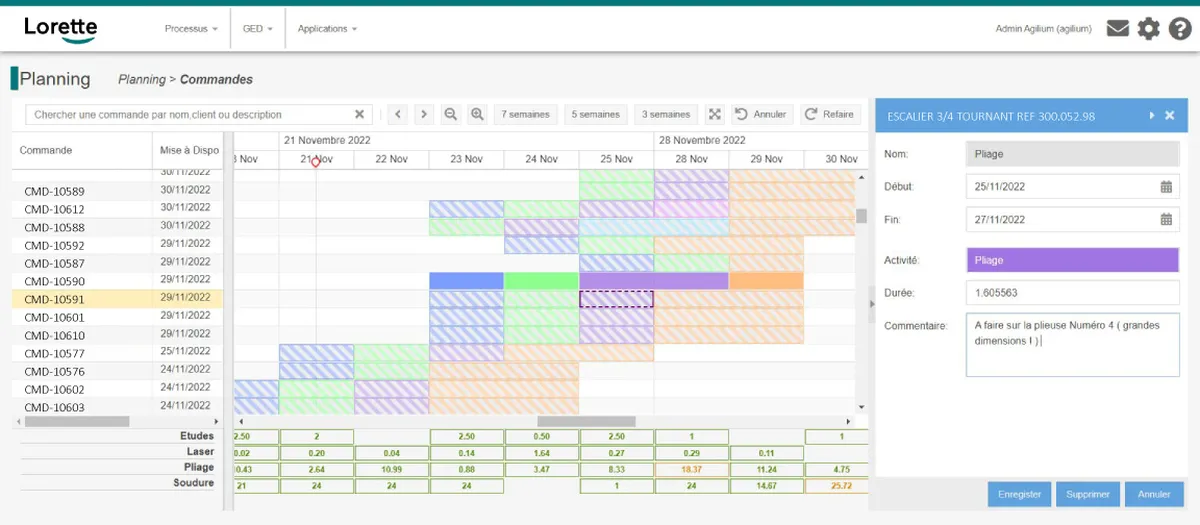Image resolution: width=1200 pixels, height=525 pixels.
Task: Click the red today marker on 21 Nov
Action: coord(316,161)
